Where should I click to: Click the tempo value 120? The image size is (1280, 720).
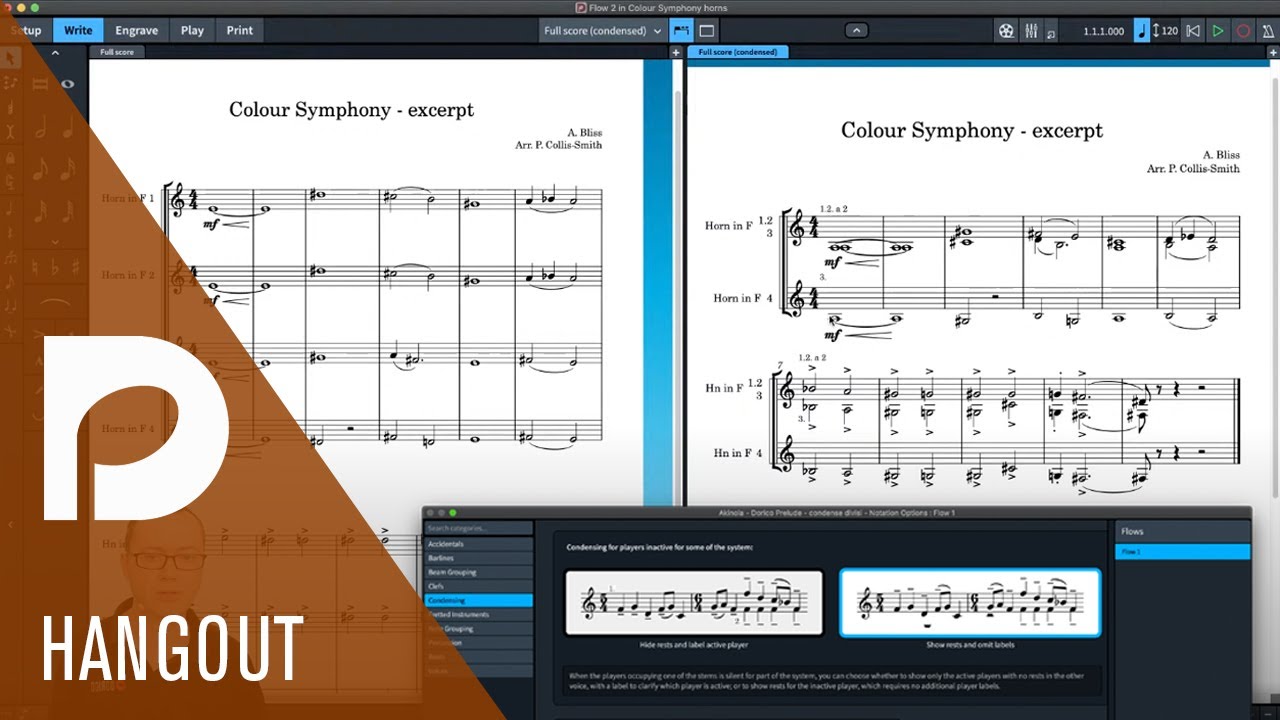coord(1169,31)
